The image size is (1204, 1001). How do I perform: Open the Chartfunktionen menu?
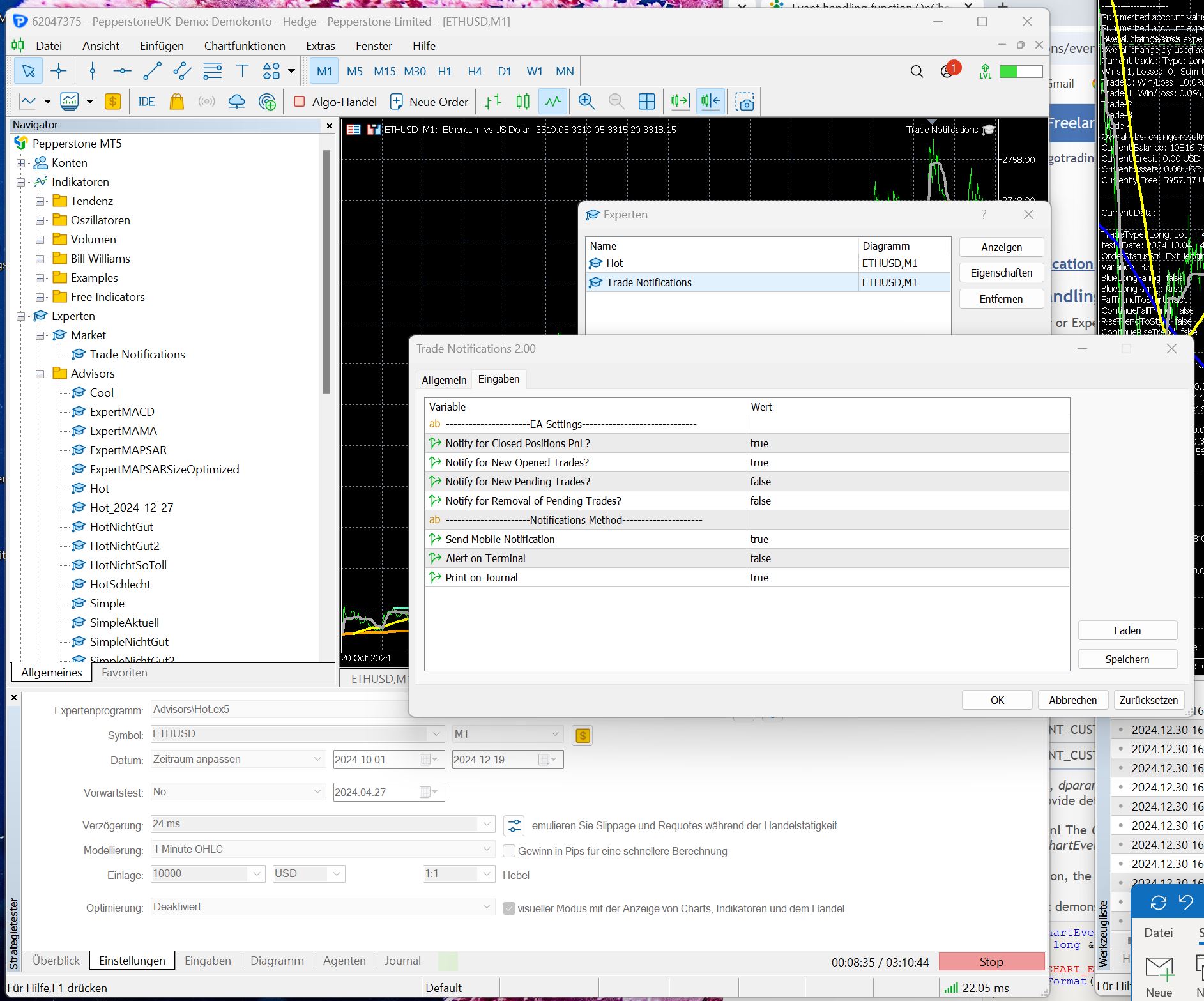pos(245,46)
